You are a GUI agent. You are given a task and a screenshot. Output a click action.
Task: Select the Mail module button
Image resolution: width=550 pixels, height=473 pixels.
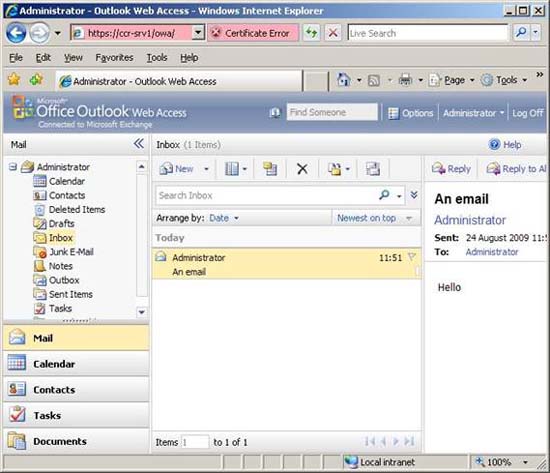[76, 338]
